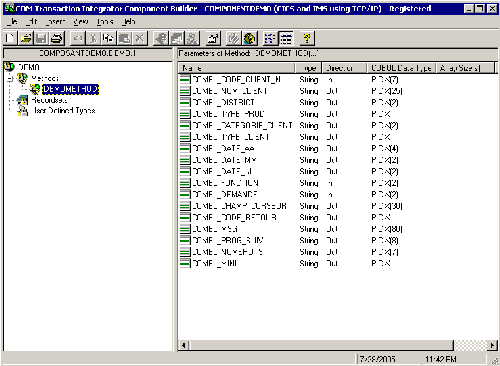Open the Tools menu
The image size is (500, 366).
105,22
